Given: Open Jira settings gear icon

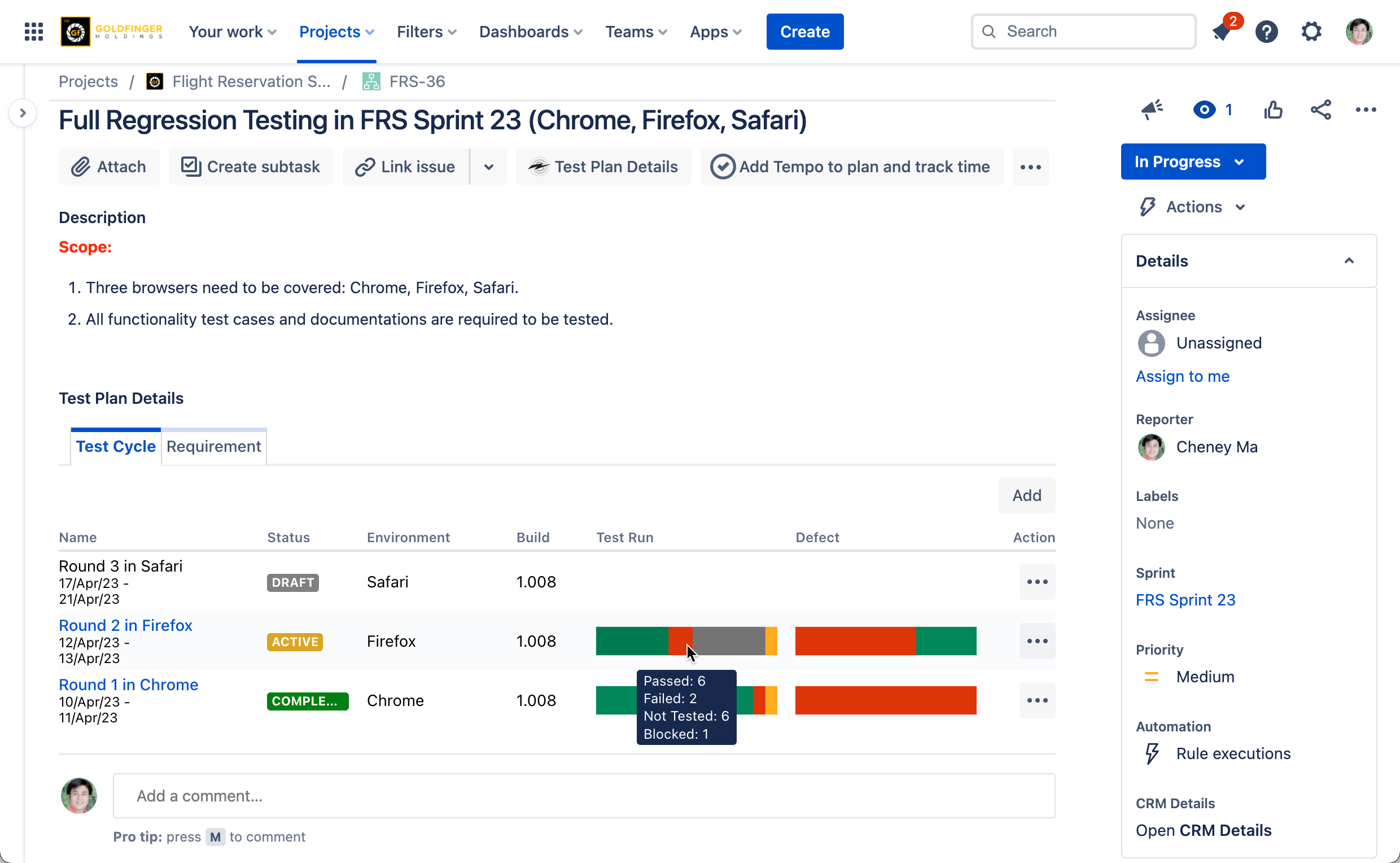Looking at the screenshot, I should [x=1311, y=32].
